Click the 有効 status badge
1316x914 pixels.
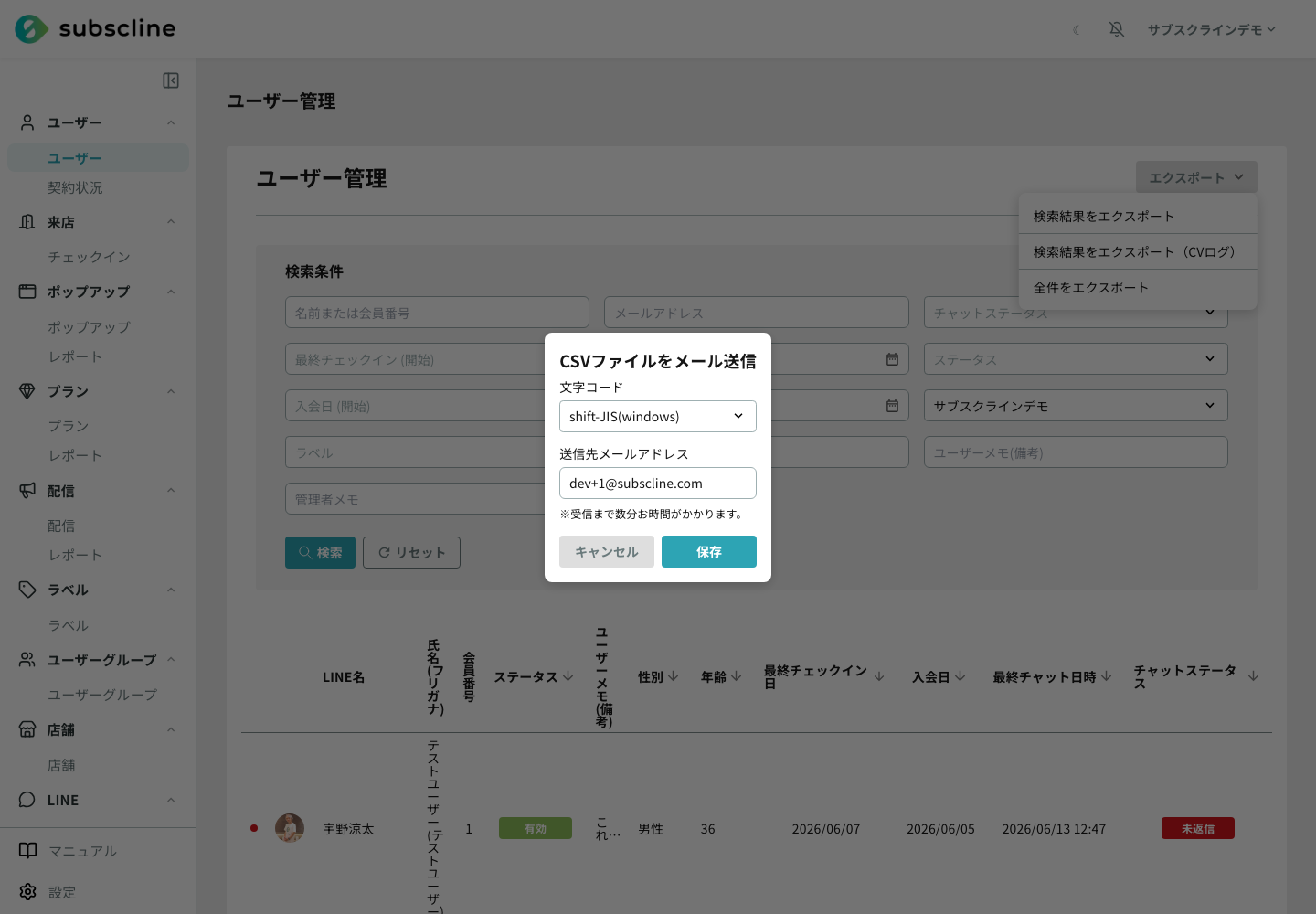click(536, 828)
